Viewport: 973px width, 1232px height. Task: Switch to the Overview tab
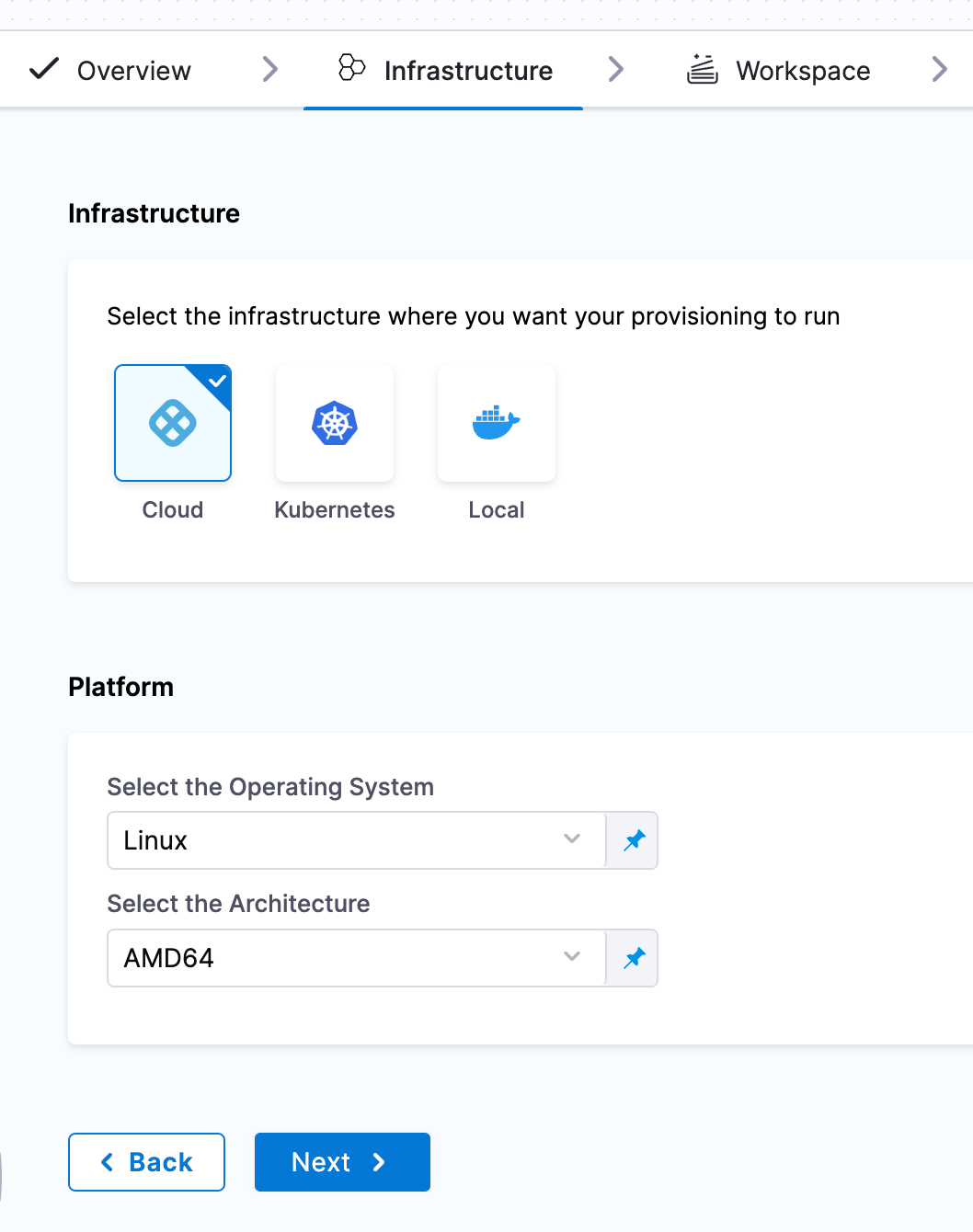pyautogui.click(x=133, y=71)
